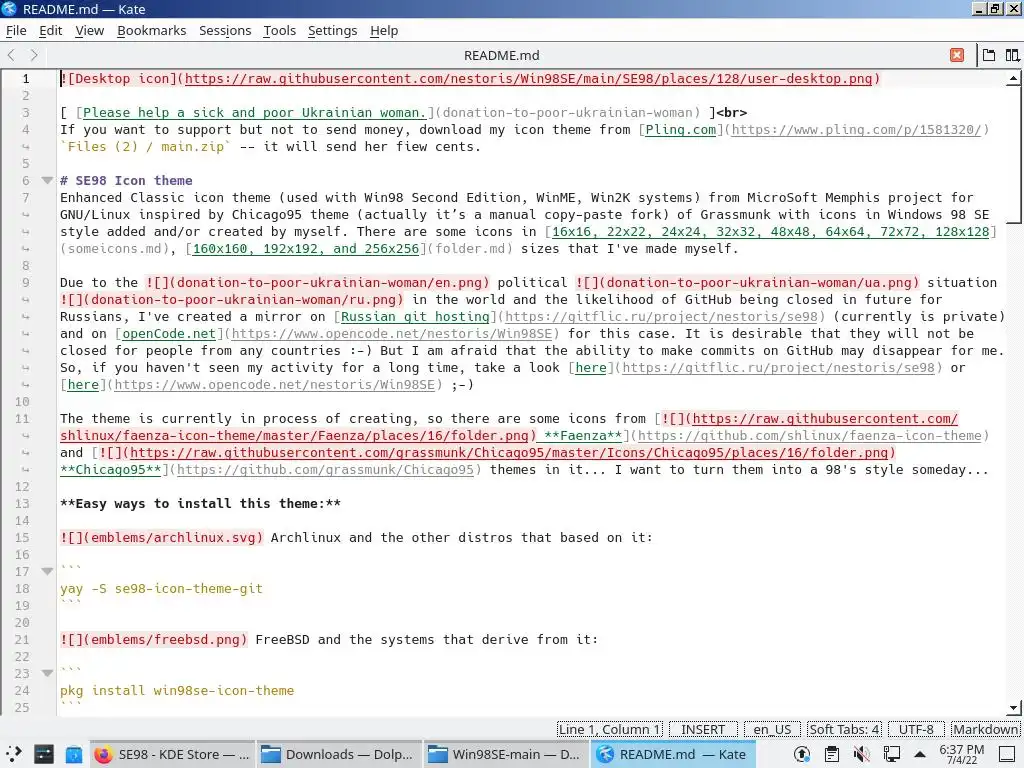Open the network tray icon
1024x768 pixels.
pyautogui.click(x=891, y=754)
